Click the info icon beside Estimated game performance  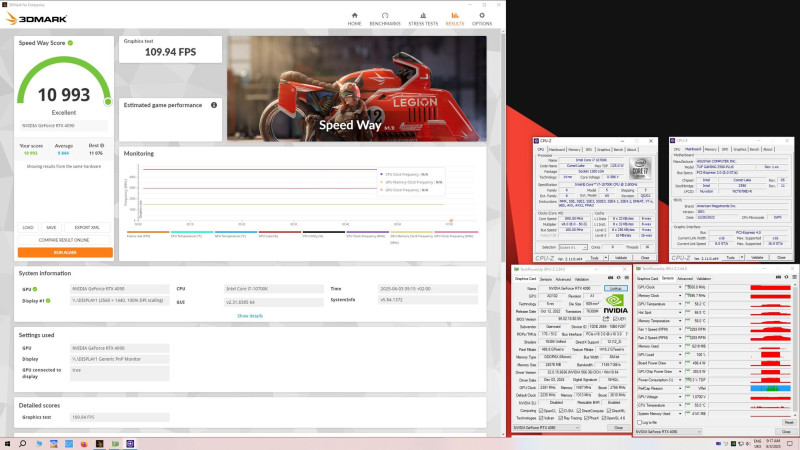click(x=214, y=105)
